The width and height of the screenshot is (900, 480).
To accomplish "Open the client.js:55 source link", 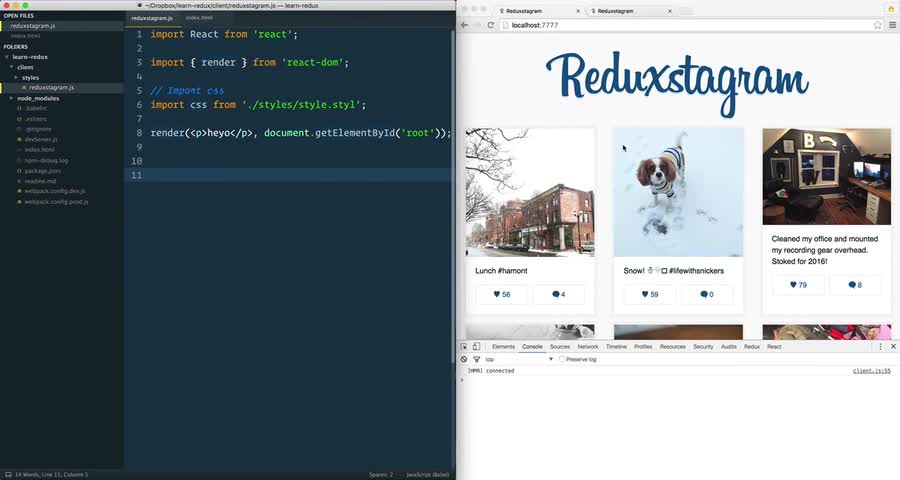I will pyautogui.click(x=872, y=371).
